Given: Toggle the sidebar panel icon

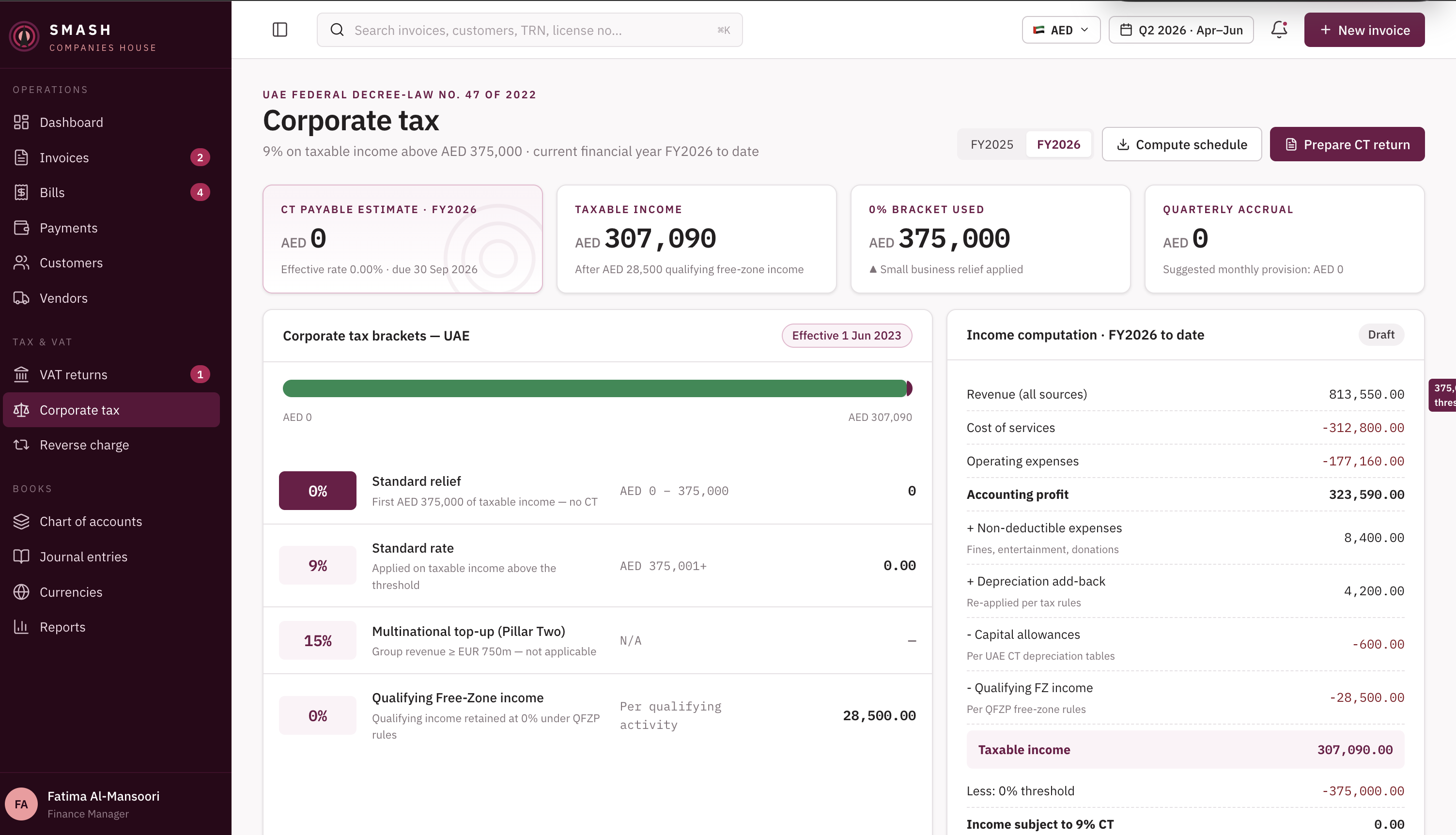Looking at the screenshot, I should click(280, 30).
